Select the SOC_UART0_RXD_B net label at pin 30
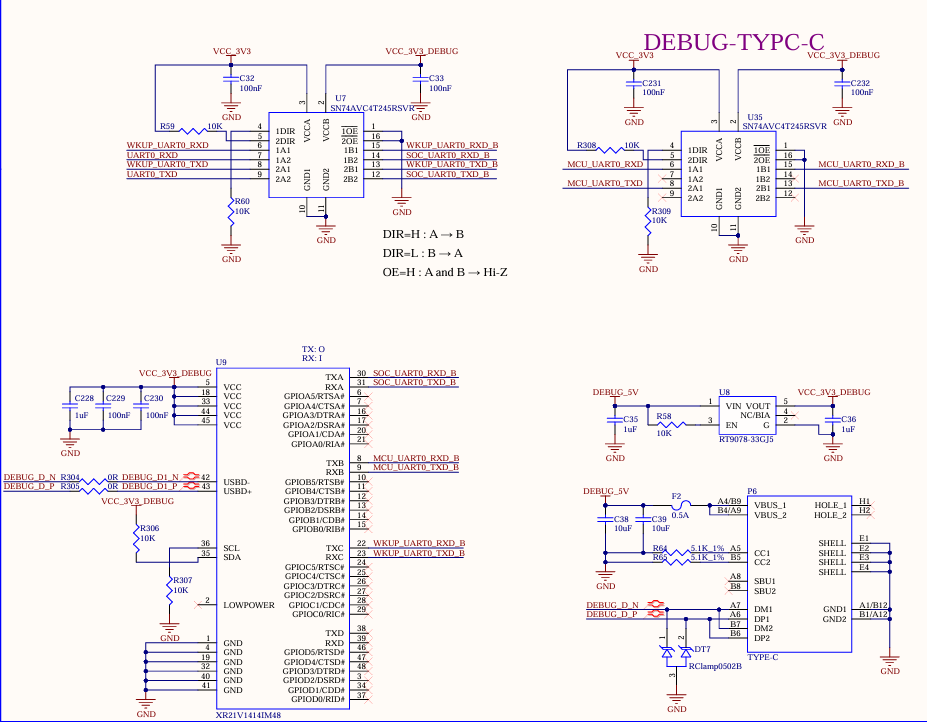The height and width of the screenshot is (722, 927). [x=414, y=373]
